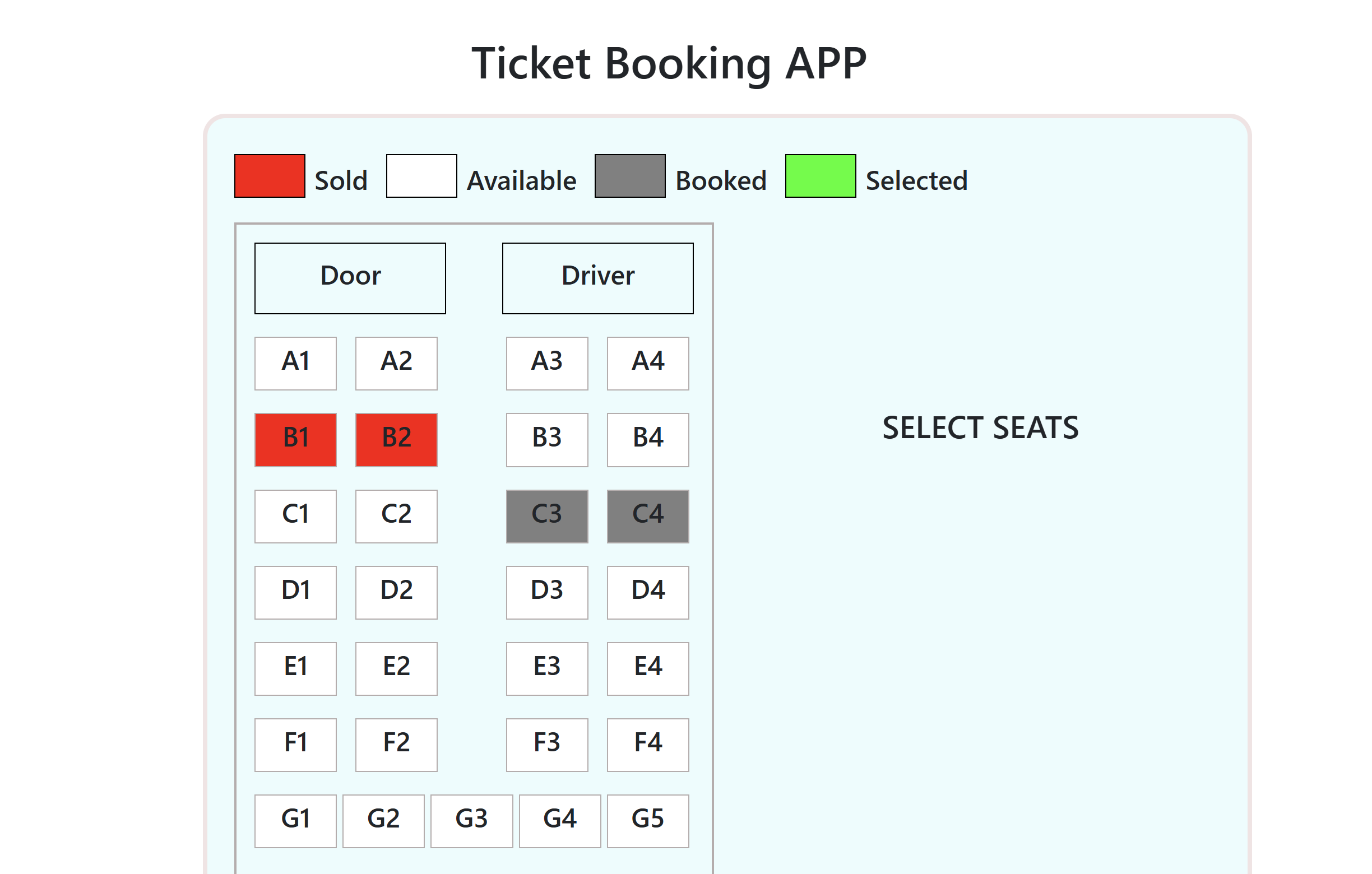Select seat C2

tap(396, 516)
